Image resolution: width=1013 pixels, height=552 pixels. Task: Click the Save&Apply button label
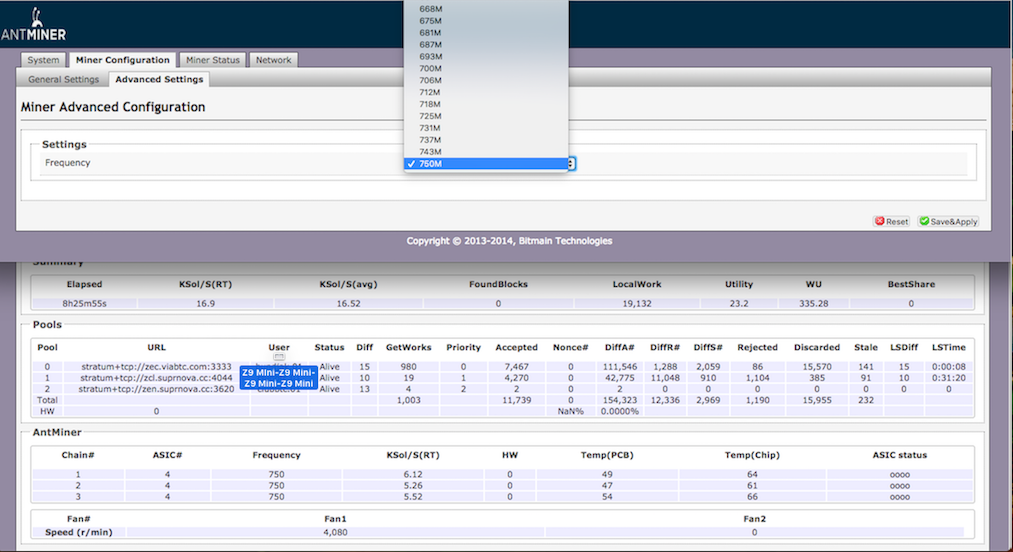coord(954,222)
